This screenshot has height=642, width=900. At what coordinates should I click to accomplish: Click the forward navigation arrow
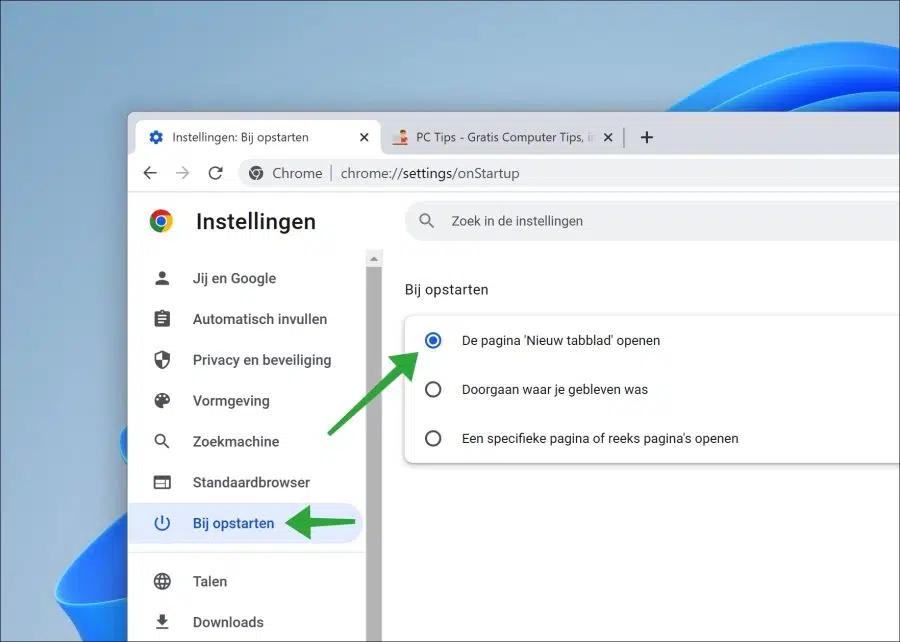pyautogui.click(x=183, y=173)
